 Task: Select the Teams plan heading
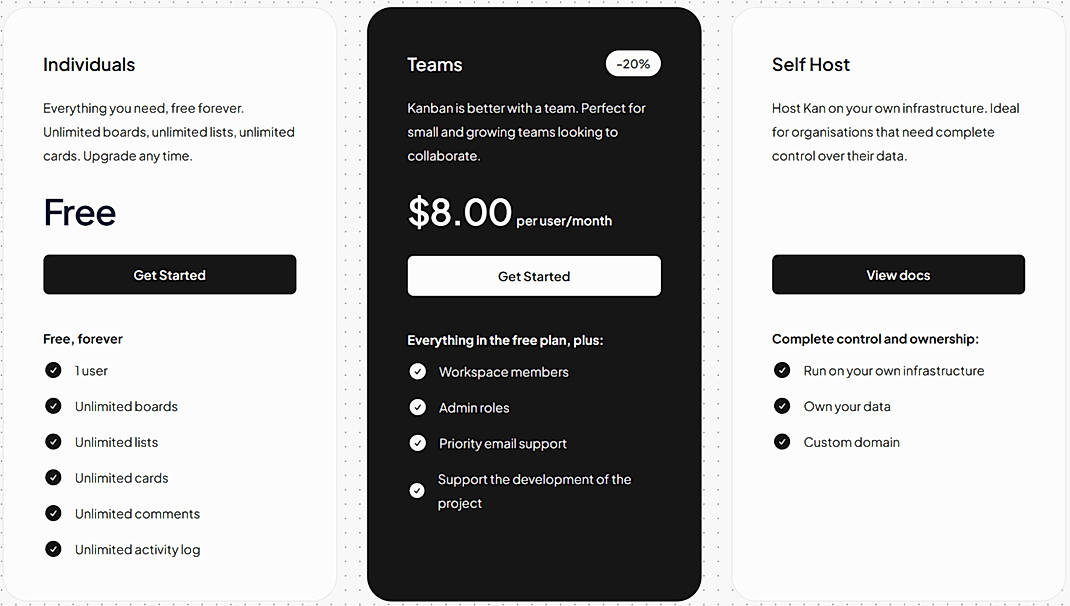435,65
